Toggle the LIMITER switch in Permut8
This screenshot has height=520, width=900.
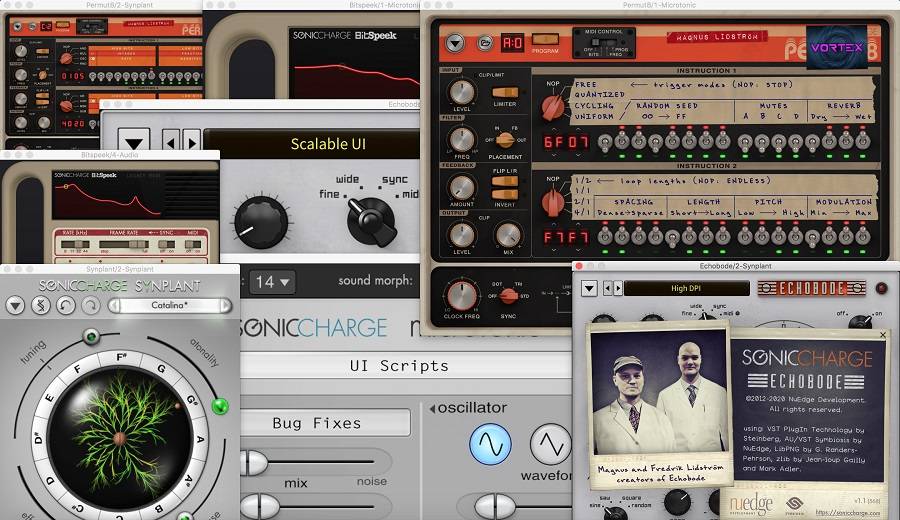(505, 93)
